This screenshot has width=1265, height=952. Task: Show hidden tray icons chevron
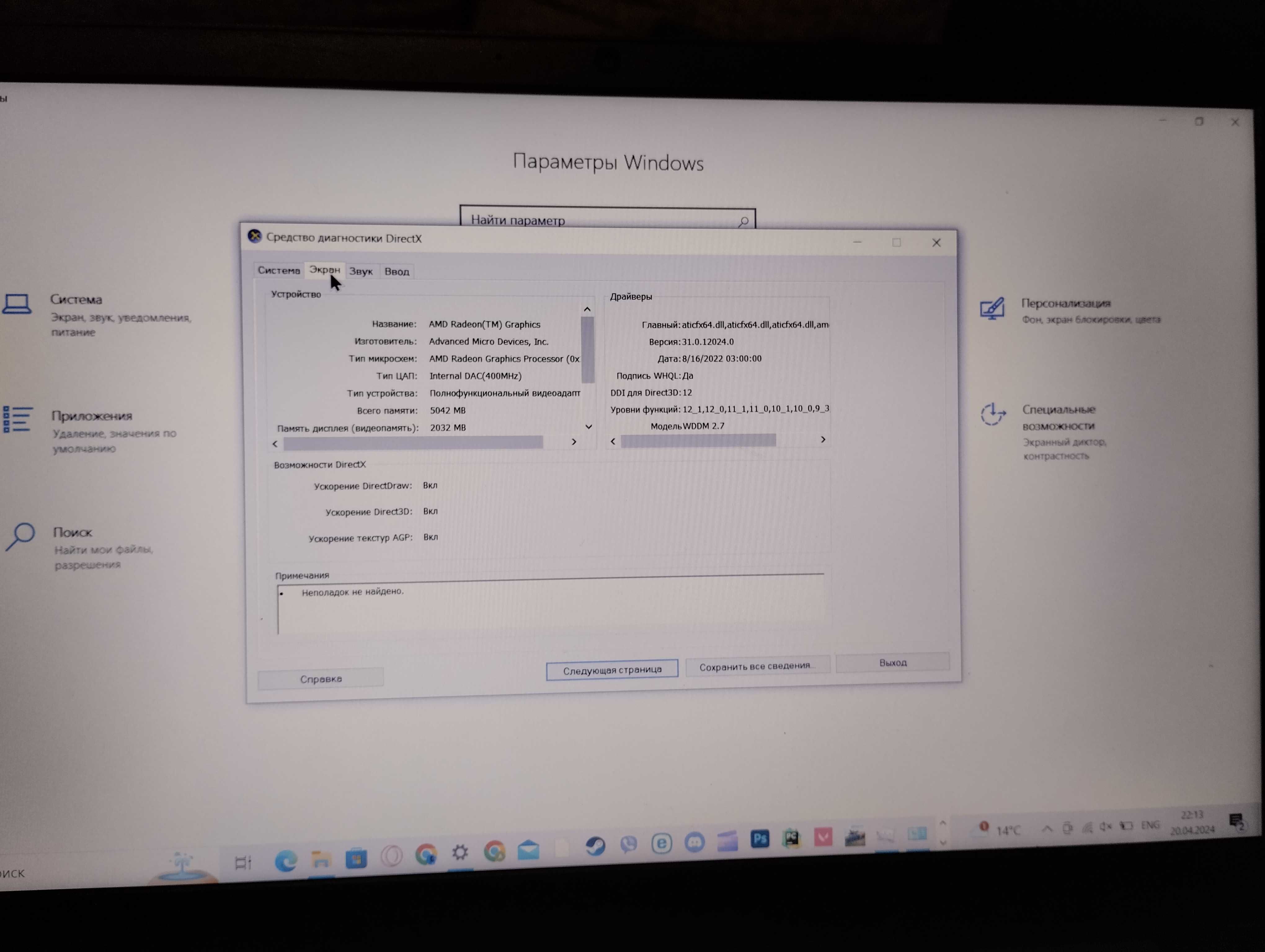[1046, 828]
